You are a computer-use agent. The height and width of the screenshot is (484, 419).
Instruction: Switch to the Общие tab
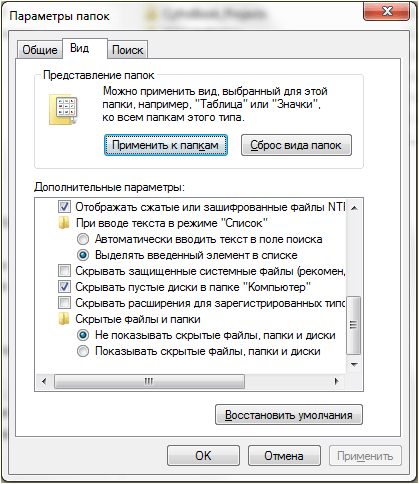(x=40, y=50)
